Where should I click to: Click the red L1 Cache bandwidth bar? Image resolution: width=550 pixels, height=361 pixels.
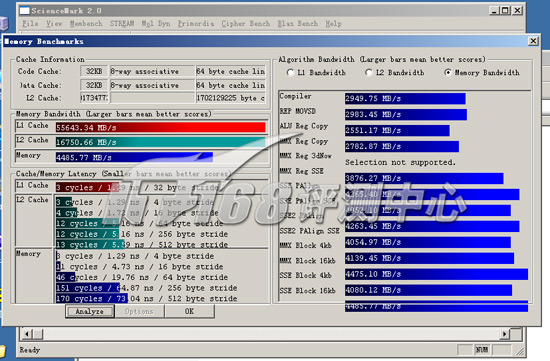(x=161, y=127)
